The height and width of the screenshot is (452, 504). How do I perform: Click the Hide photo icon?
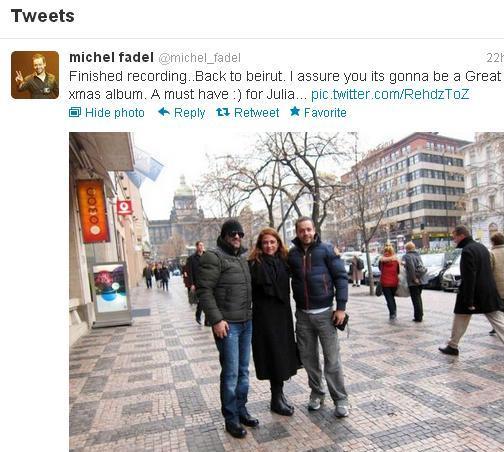tap(75, 112)
